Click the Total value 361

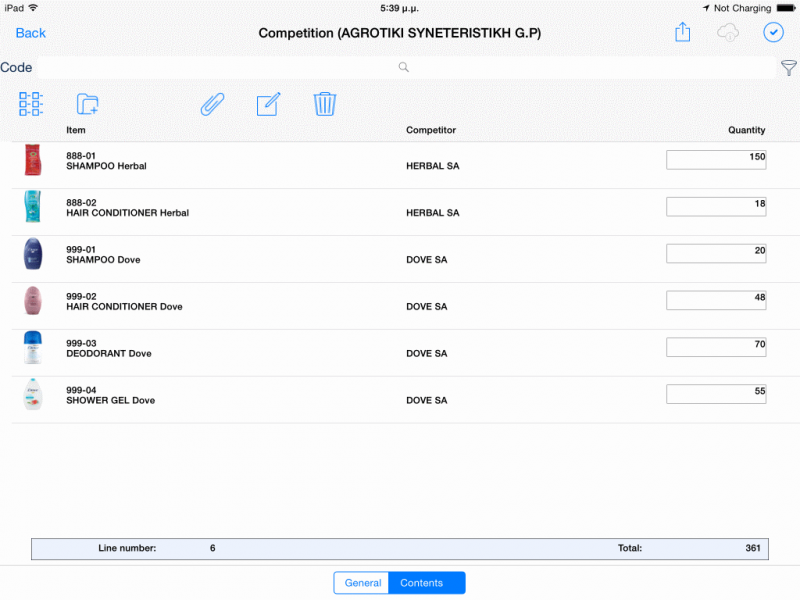753,548
